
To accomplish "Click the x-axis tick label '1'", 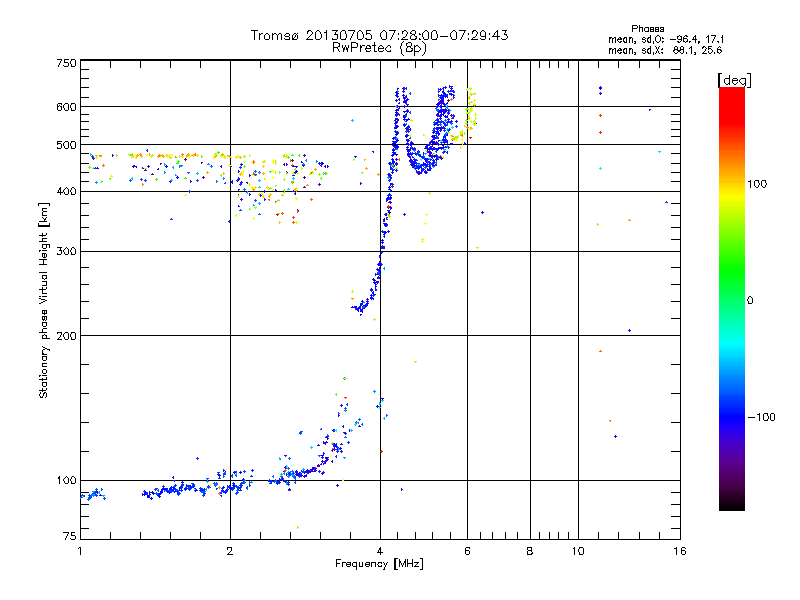I will click(80, 551).
